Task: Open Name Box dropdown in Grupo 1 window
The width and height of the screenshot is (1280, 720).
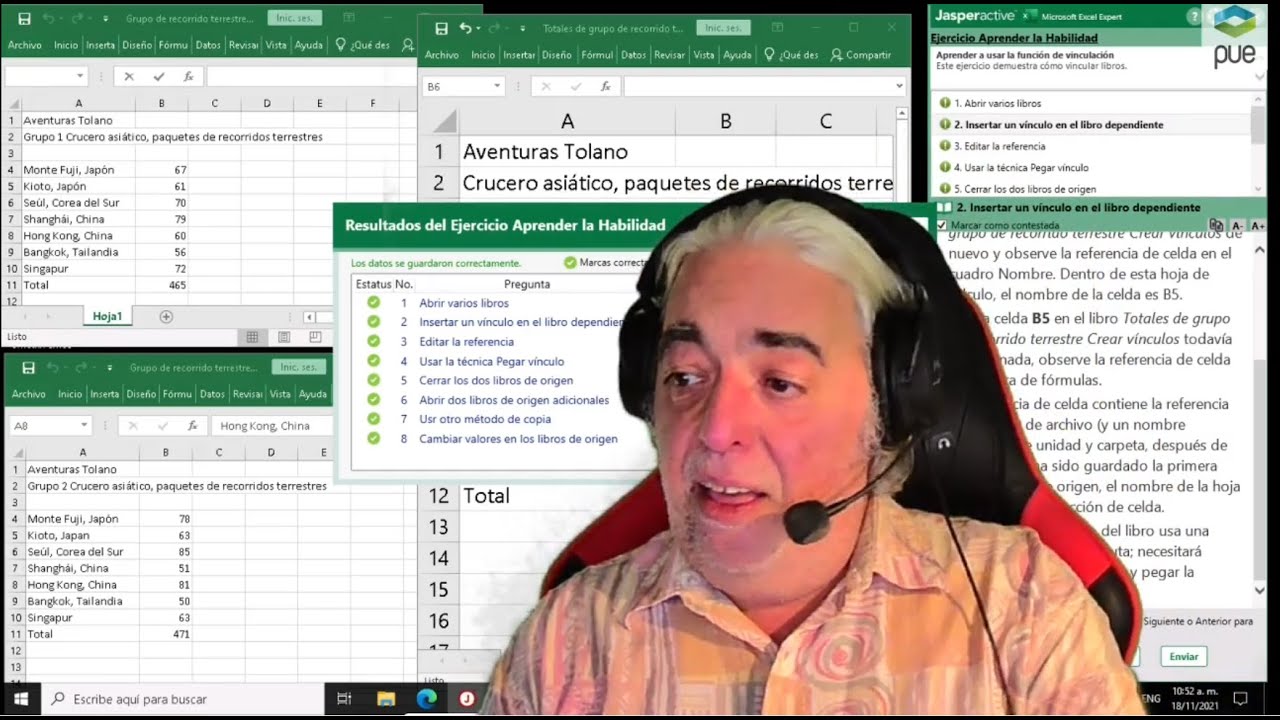Action: click(x=81, y=76)
